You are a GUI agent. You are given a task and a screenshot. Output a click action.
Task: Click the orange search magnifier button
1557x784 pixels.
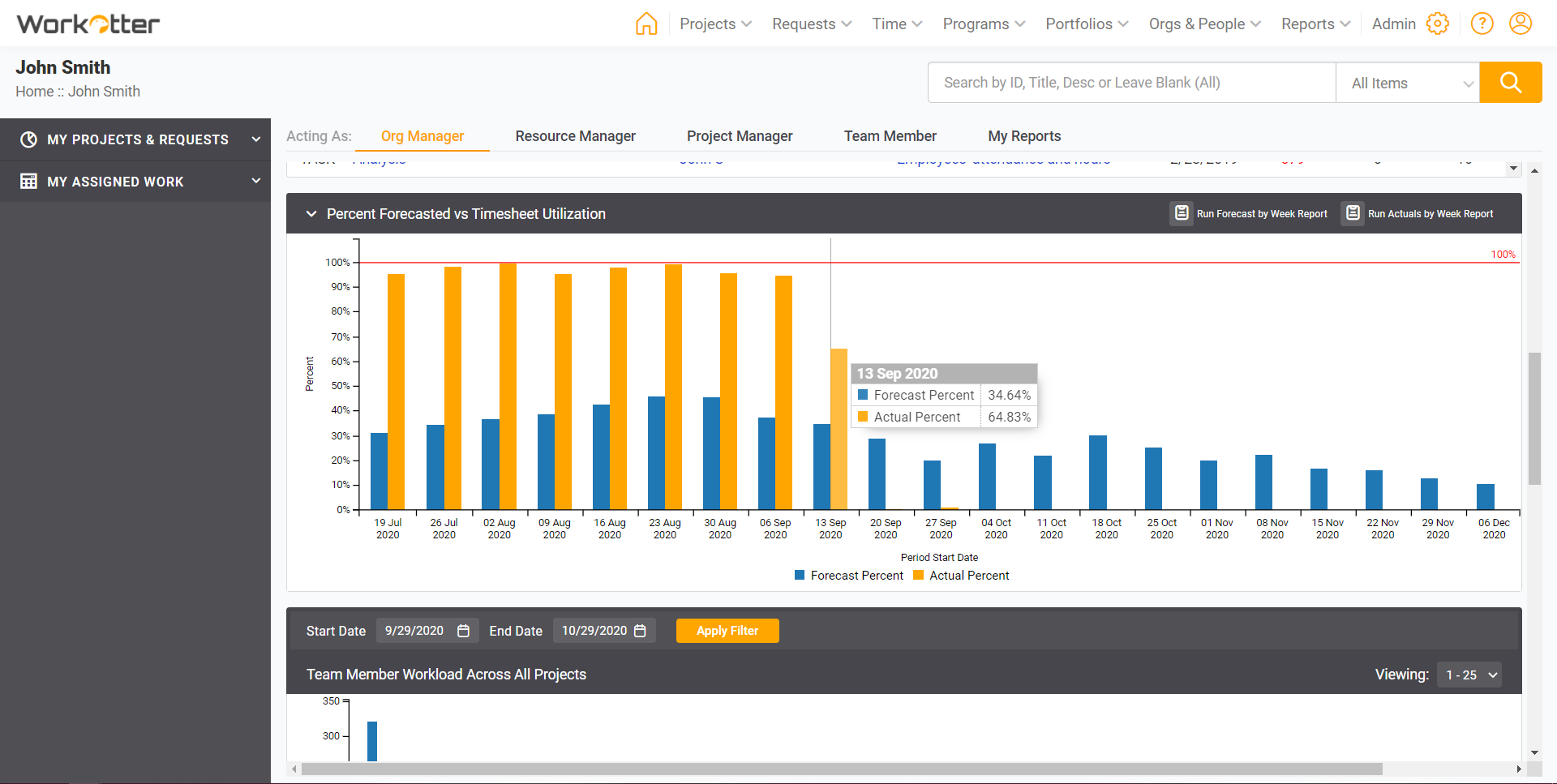(1511, 83)
